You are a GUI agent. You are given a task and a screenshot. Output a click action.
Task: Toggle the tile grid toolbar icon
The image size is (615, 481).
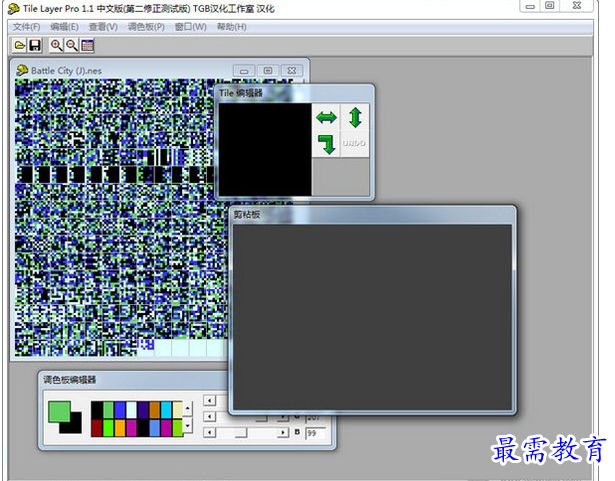(x=87, y=46)
